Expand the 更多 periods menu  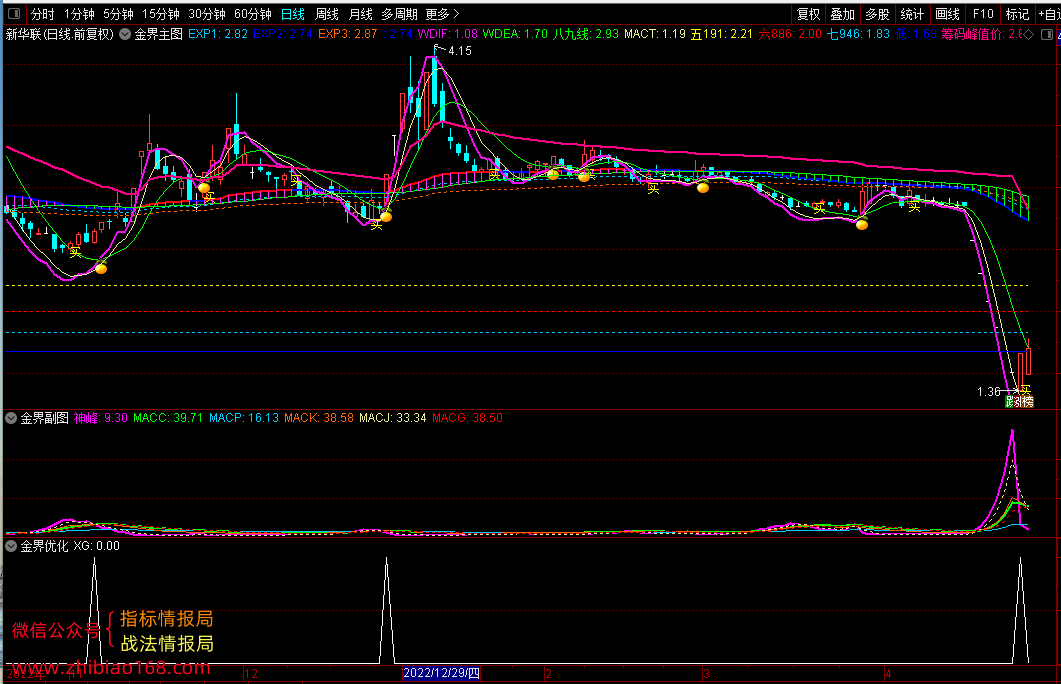point(443,14)
